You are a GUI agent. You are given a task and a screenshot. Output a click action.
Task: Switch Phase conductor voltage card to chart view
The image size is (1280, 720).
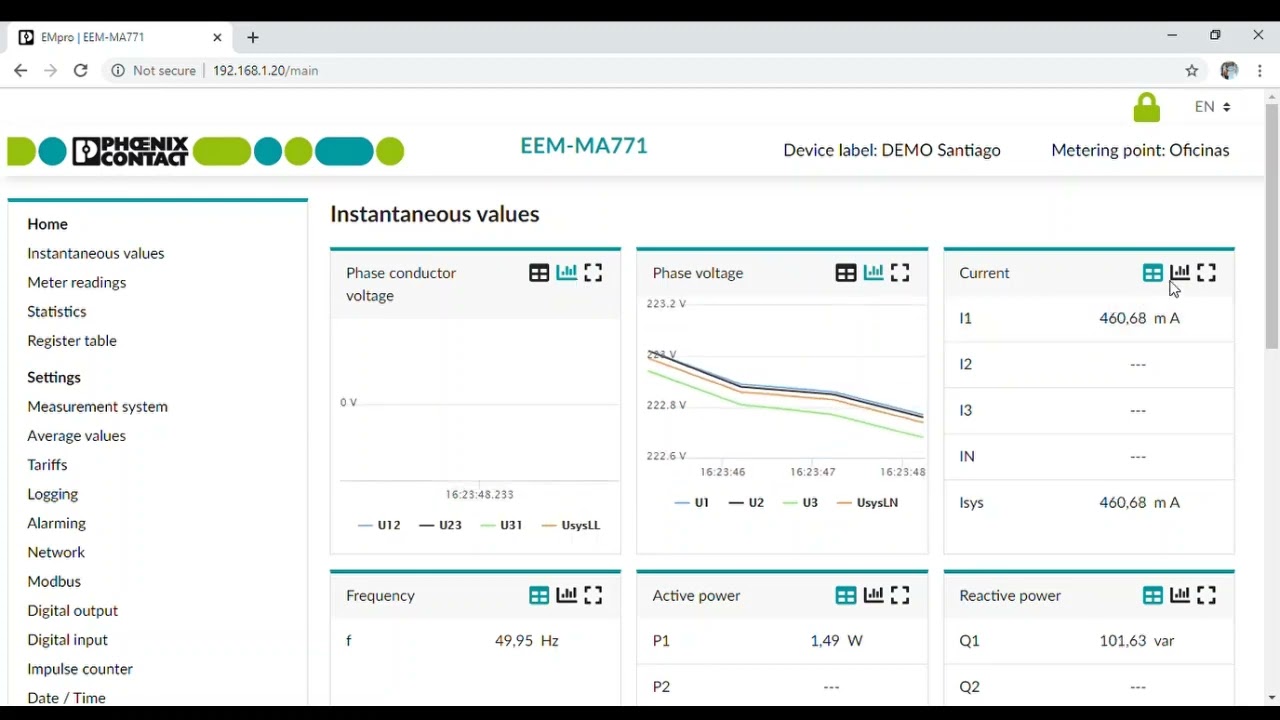(567, 273)
